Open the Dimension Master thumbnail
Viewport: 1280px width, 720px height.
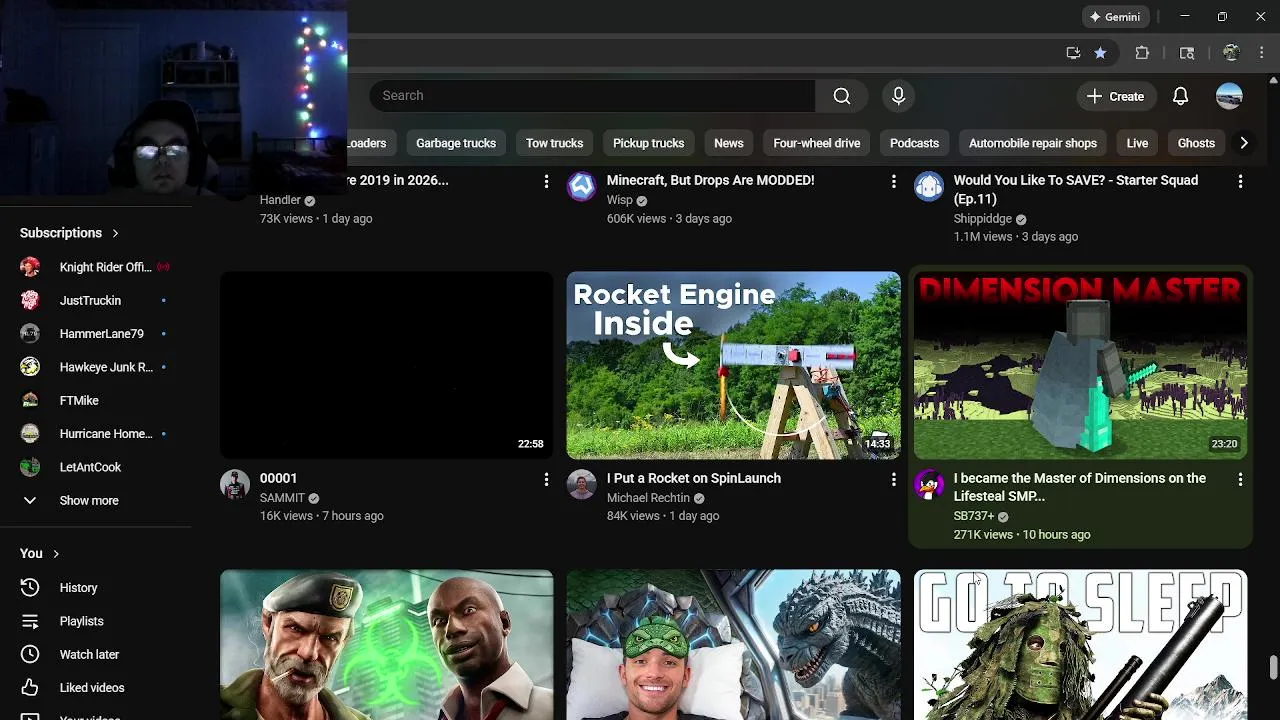[1080, 366]
